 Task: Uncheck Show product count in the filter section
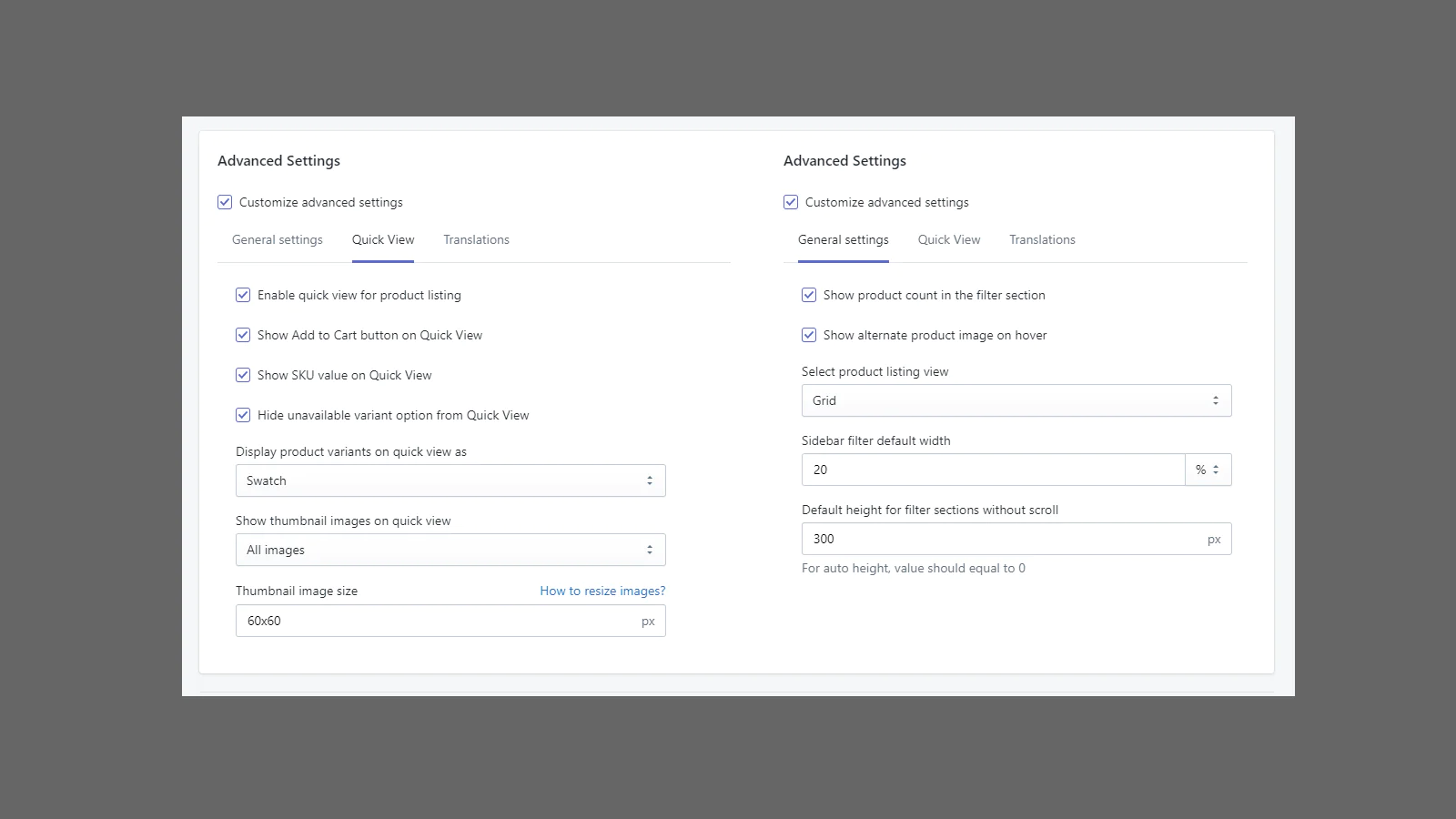click(x=809, y=295)
